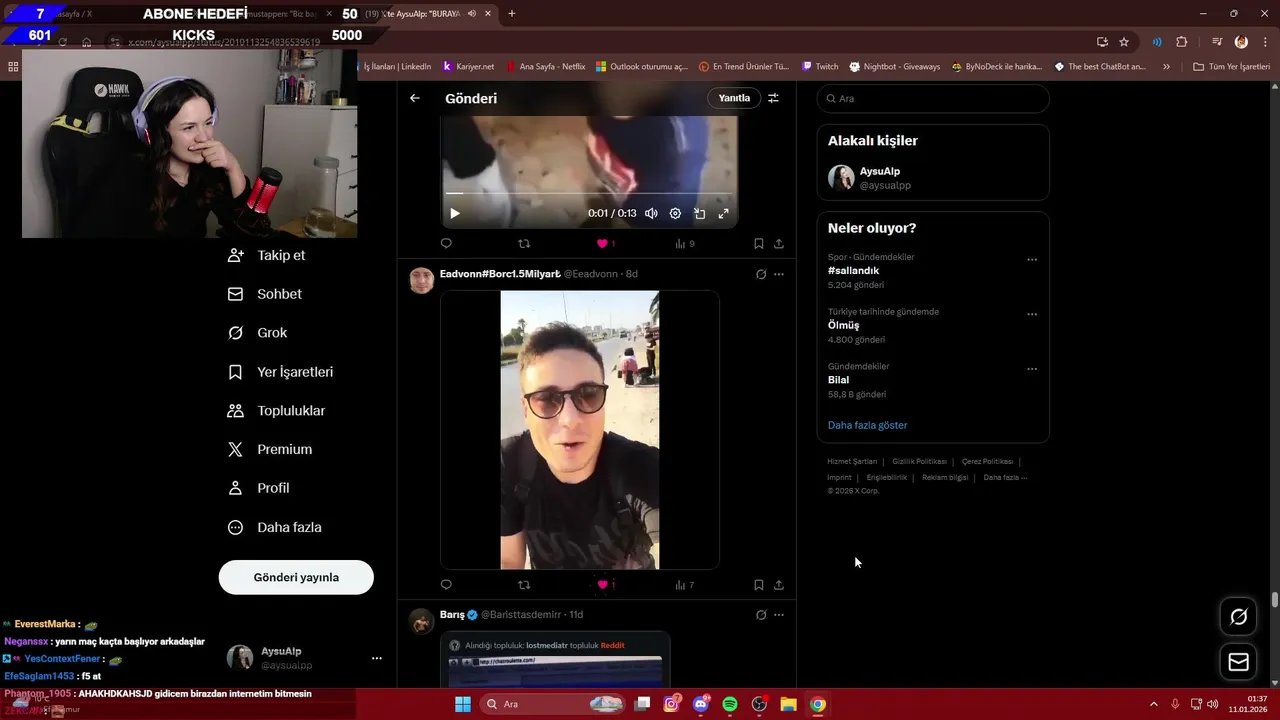This screenshot has width=1280, height=720.
Task: Reply to the top video post
Action: 446,243
